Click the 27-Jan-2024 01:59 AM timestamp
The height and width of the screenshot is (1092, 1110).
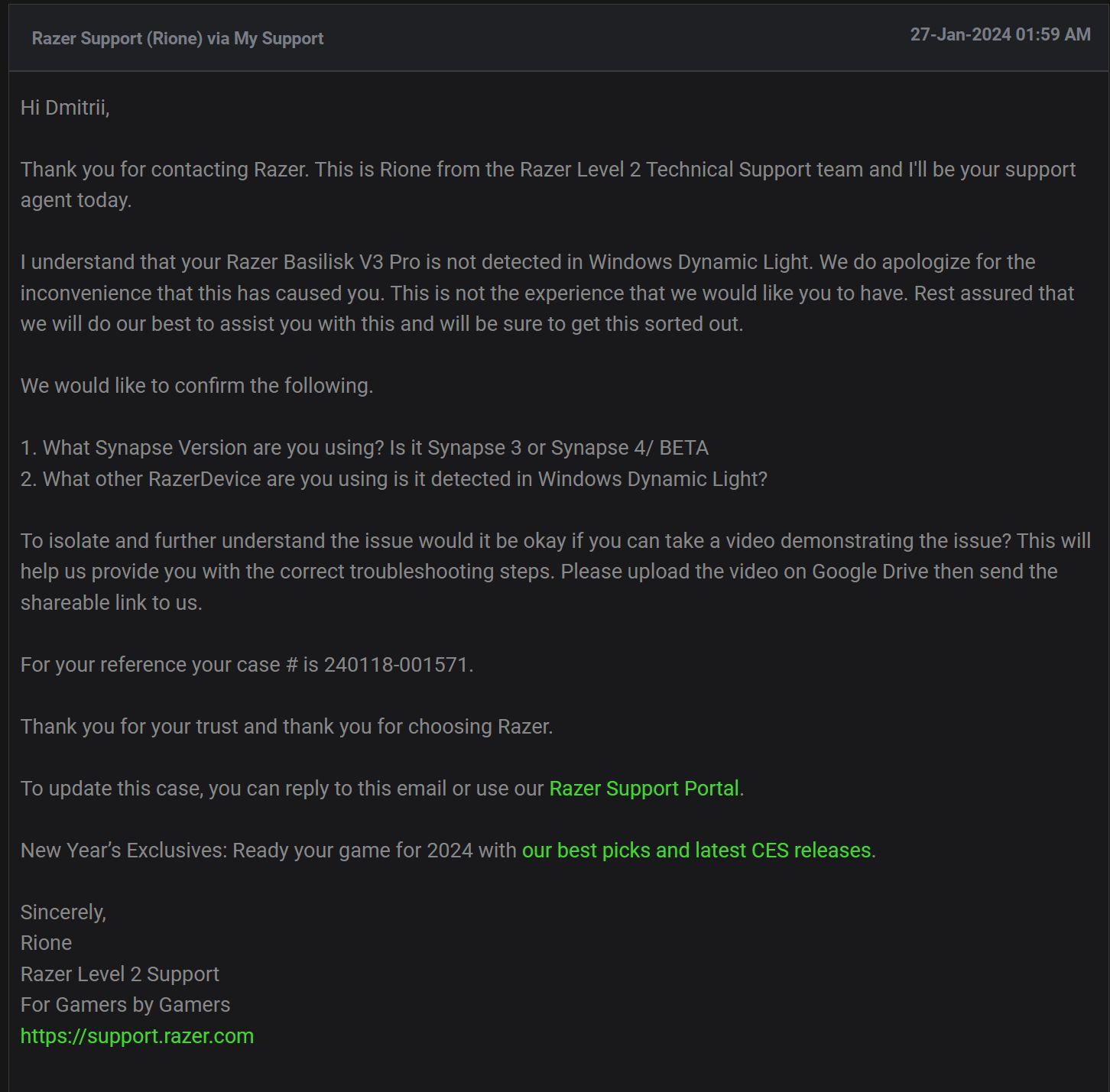1000,34
